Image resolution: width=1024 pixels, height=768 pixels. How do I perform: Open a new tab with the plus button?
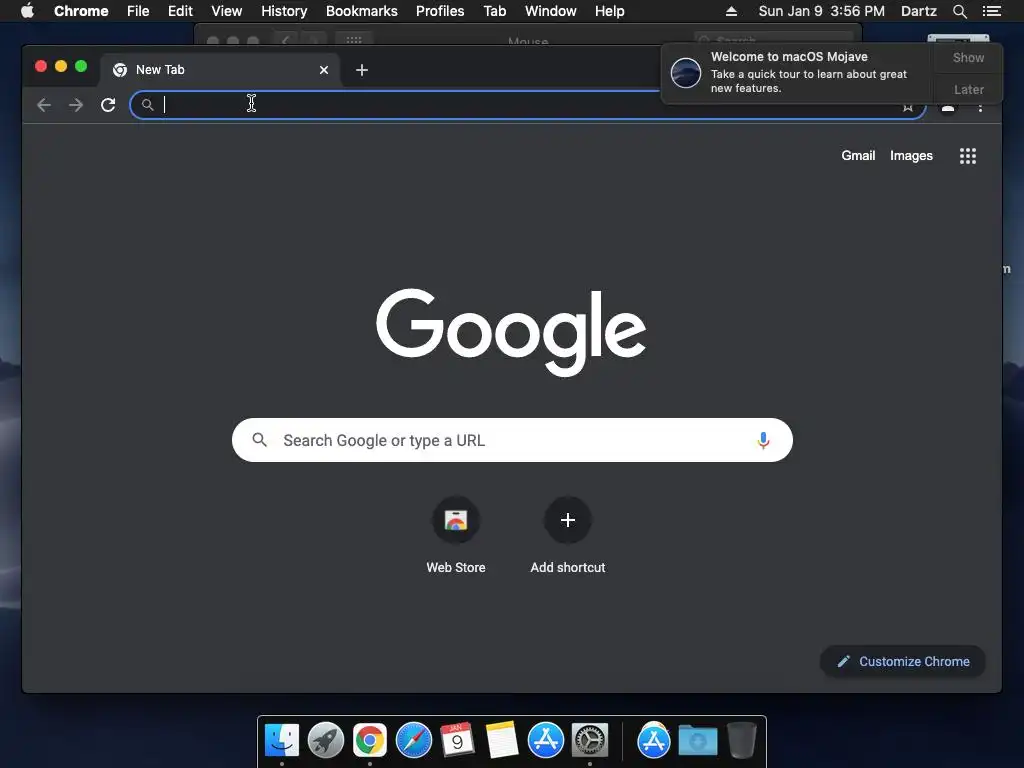click(x=362, y=70)
